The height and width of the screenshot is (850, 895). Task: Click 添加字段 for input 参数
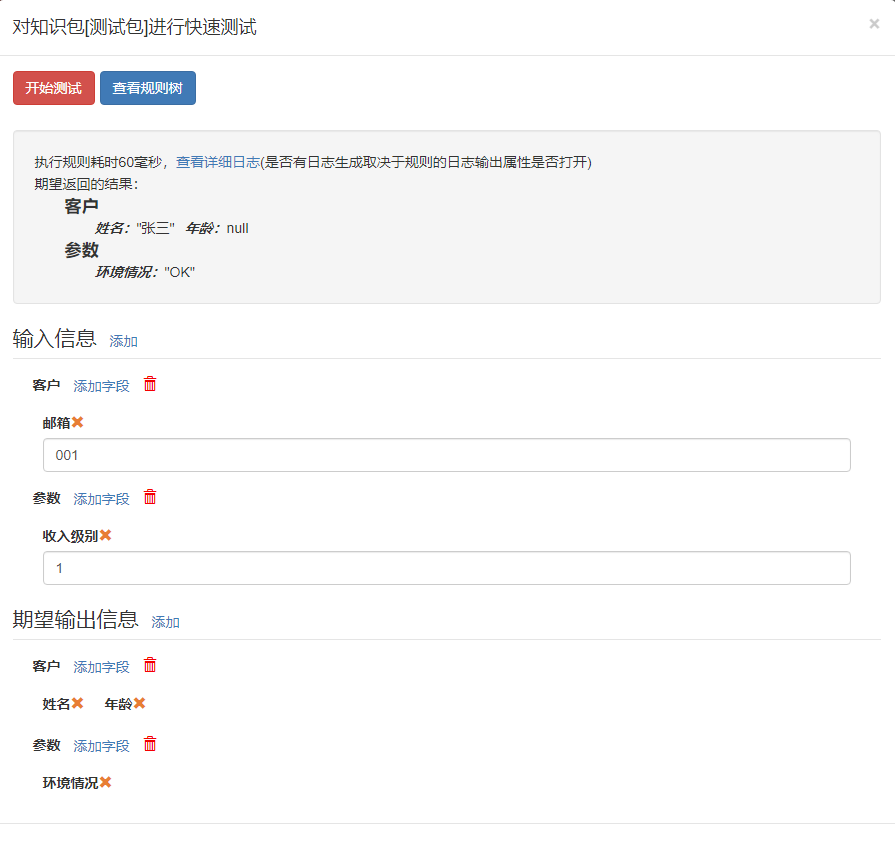[x=102, y=499]
